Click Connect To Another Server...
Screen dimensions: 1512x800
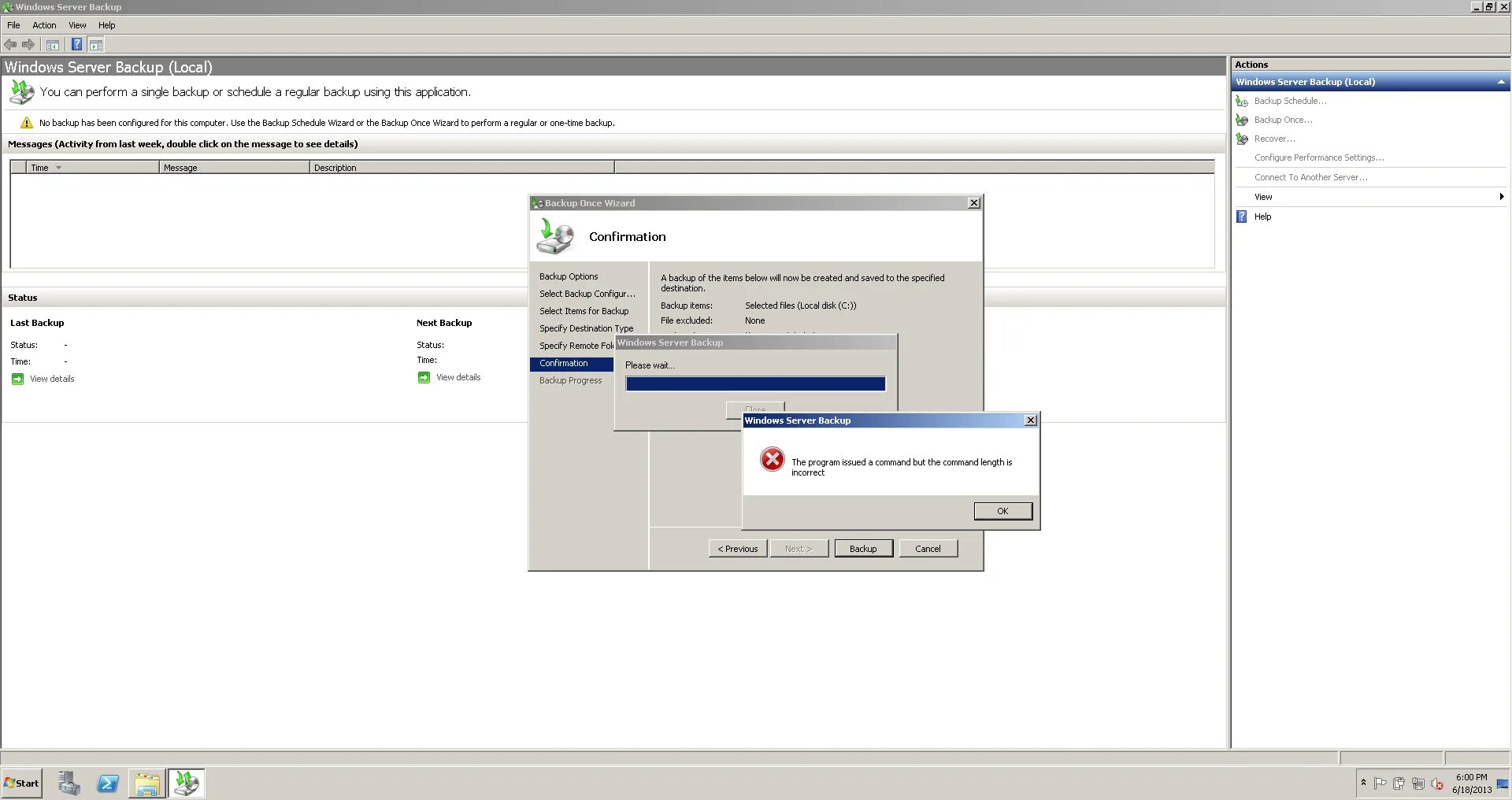tap(1311, 177)
